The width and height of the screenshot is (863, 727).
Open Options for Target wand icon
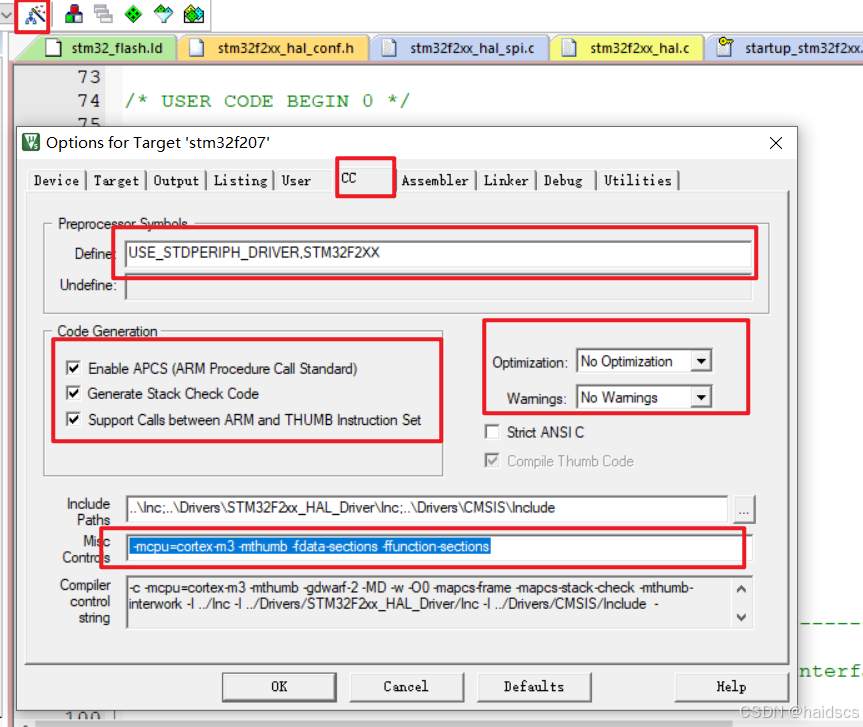coord(35,15)
